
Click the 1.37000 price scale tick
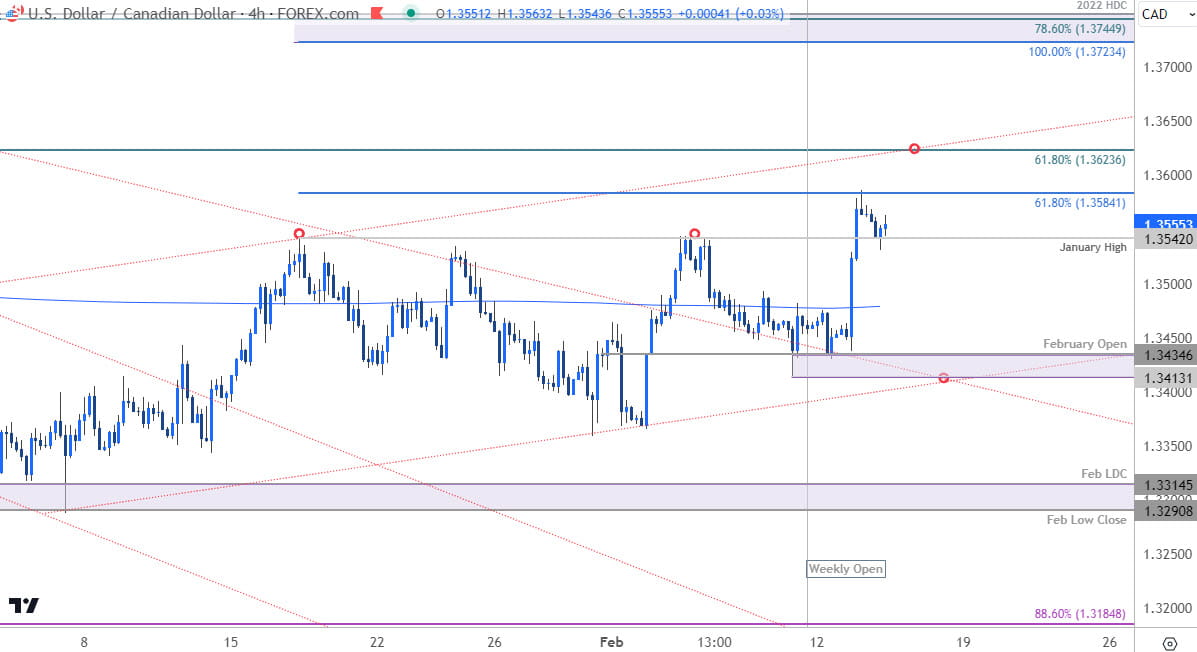click(x=1166, y=67)
